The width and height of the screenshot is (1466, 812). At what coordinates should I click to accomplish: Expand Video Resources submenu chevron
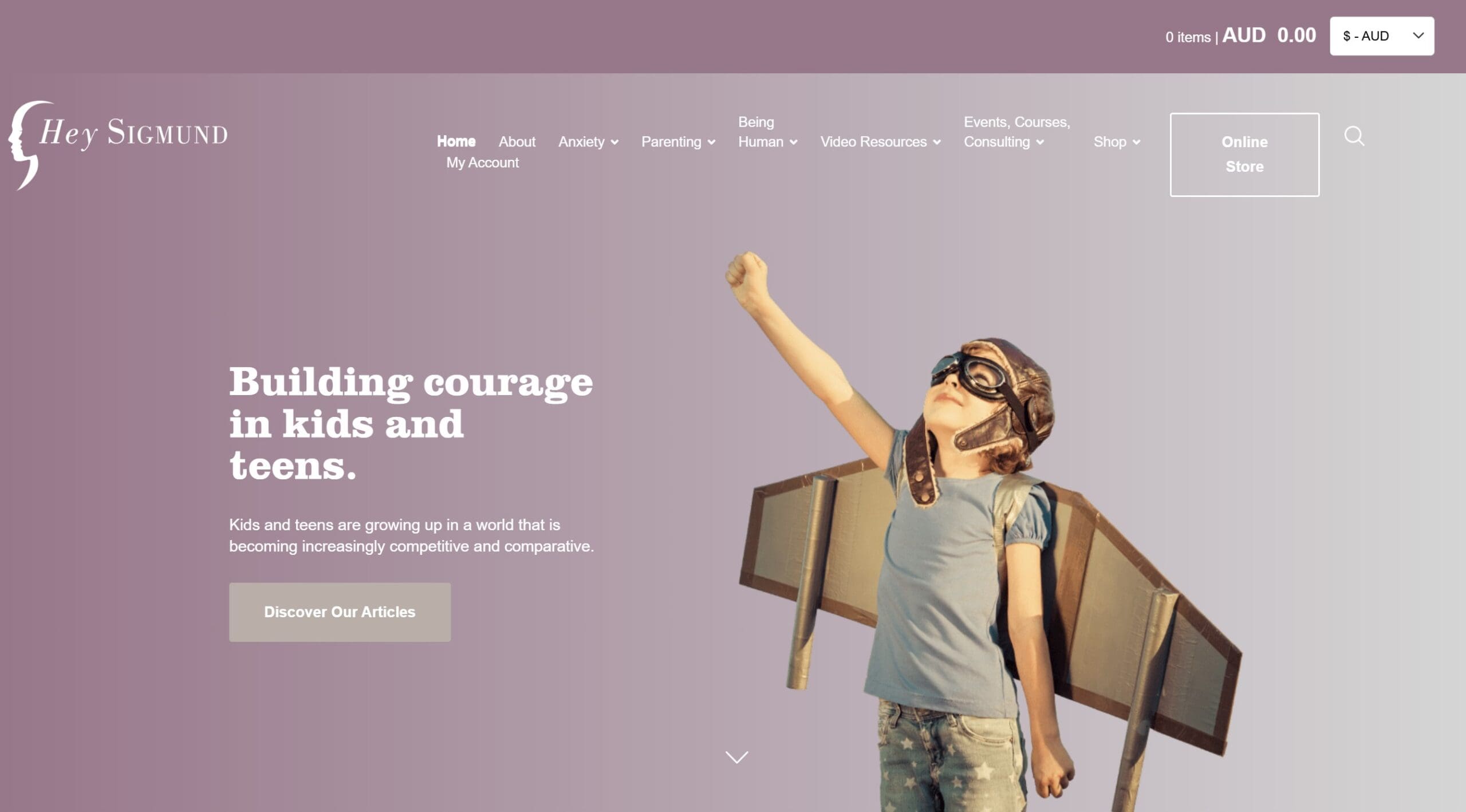click(937, 143)
